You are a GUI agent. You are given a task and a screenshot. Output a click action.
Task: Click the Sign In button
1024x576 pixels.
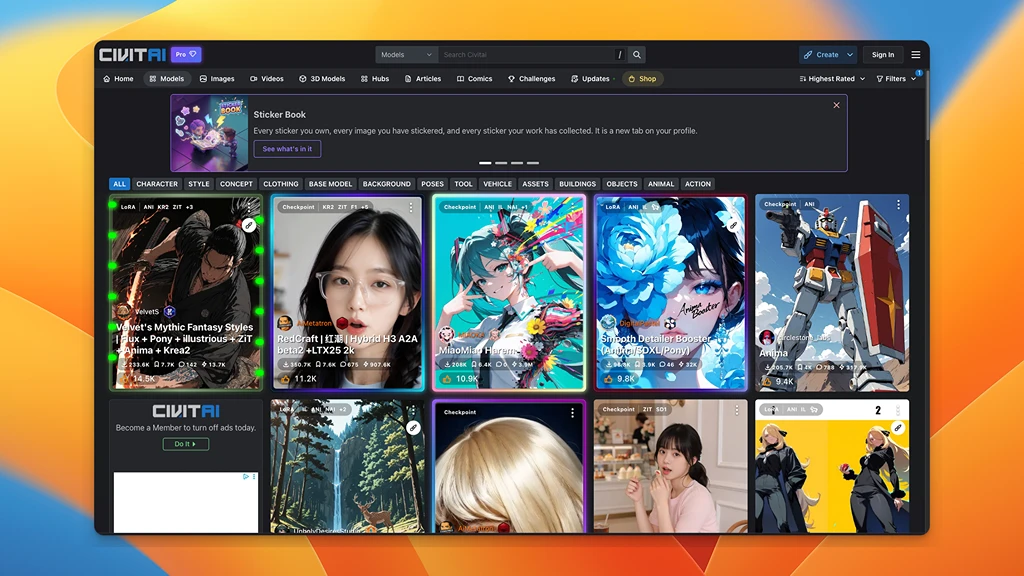click(x=883, y=55)
